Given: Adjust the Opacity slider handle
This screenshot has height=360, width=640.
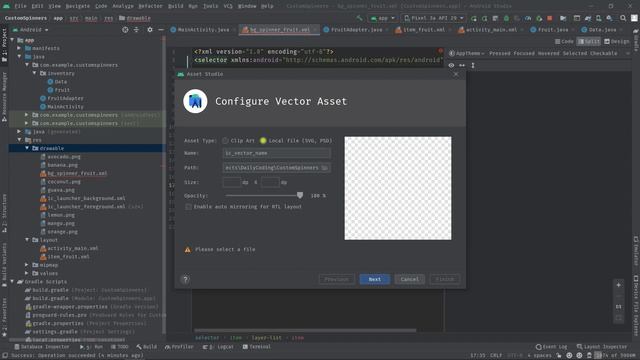Looking at the screenshot, I should click(300, 196).
